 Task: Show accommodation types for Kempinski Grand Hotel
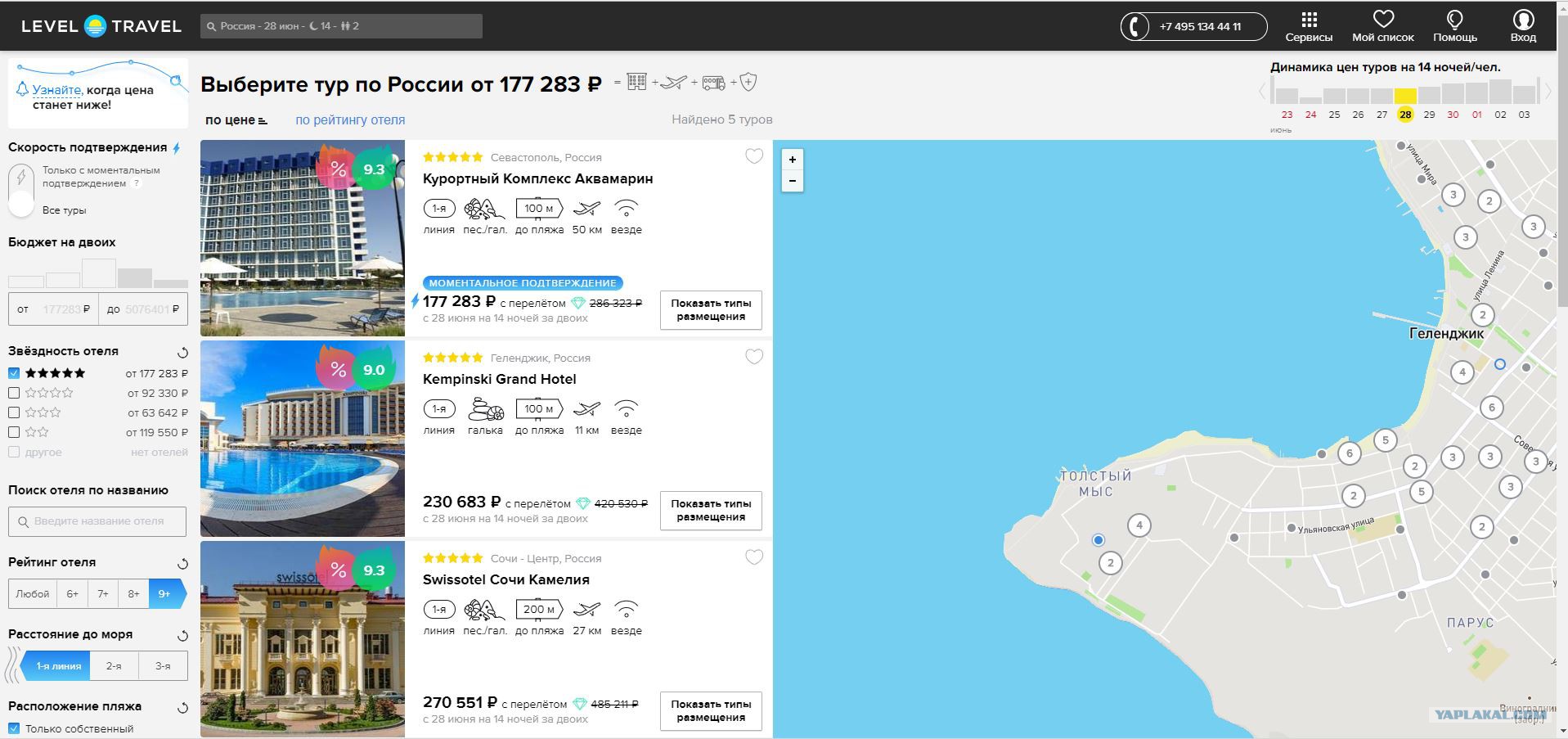point(711,511)
